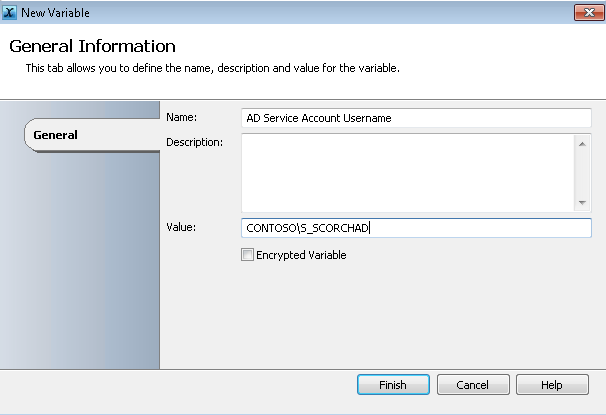Click the tab description sentence under the heading
Screen dimensions: 606x415
pos(213,68)
